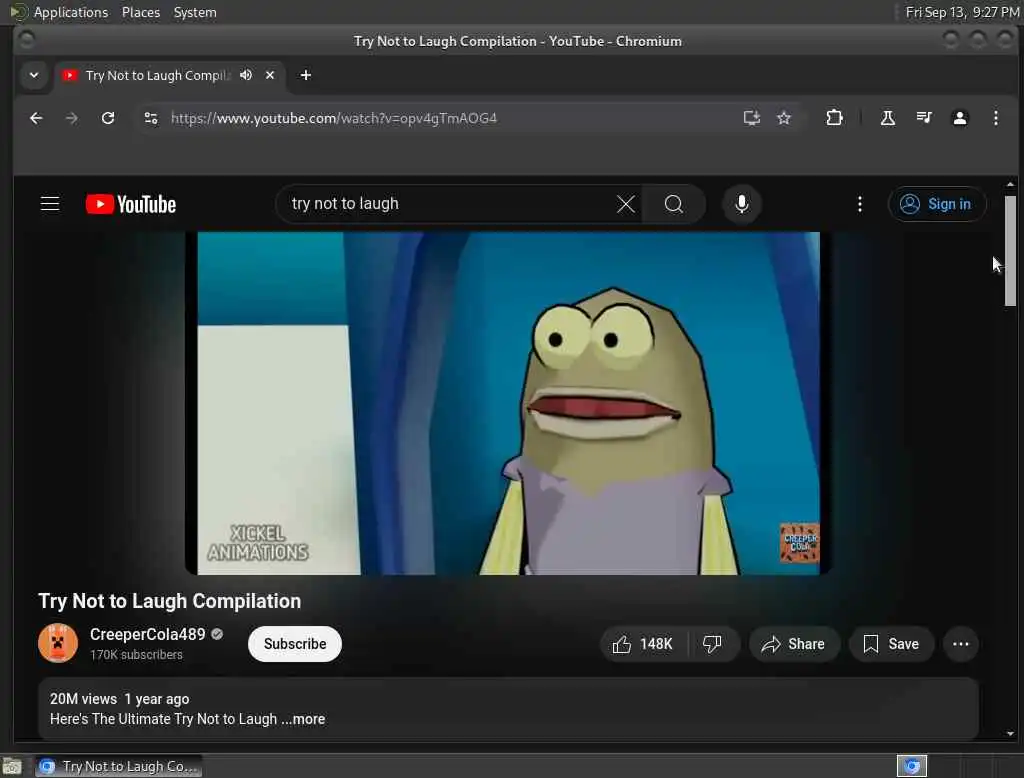1024x778 pixels.
Task: Click the video title text
Action: (x=170, y=601)
